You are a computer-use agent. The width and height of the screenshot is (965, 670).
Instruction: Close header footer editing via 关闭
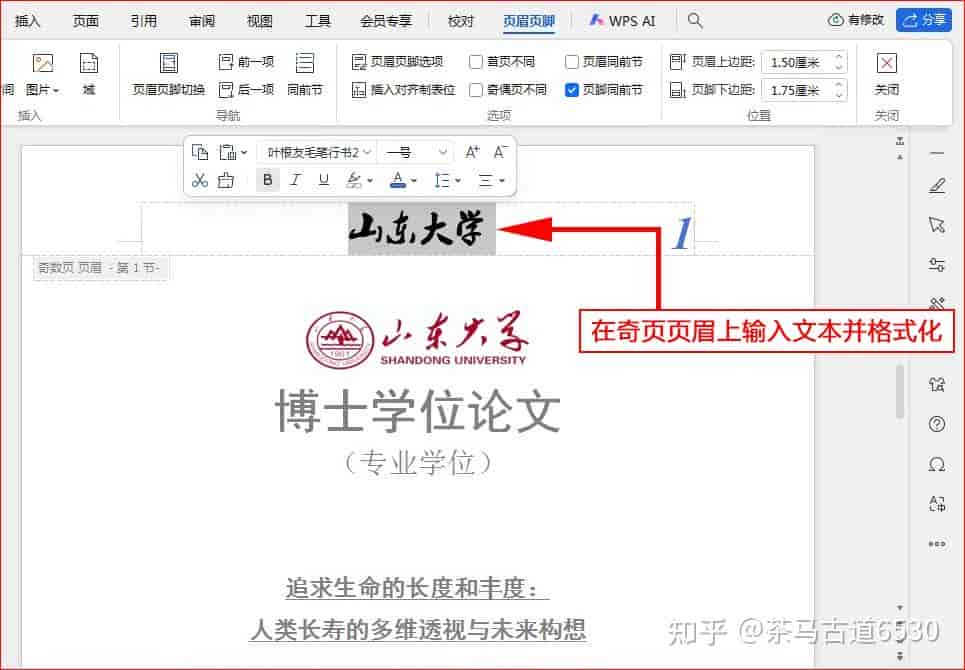886,74
